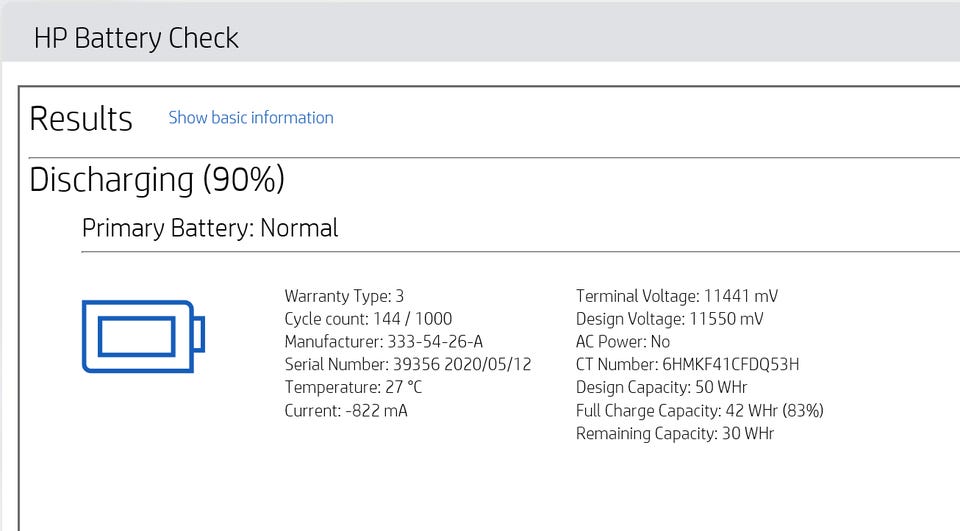Click the blue battery icon
Image resolution: width=960 pixels, height=531 pixels.
143,336
